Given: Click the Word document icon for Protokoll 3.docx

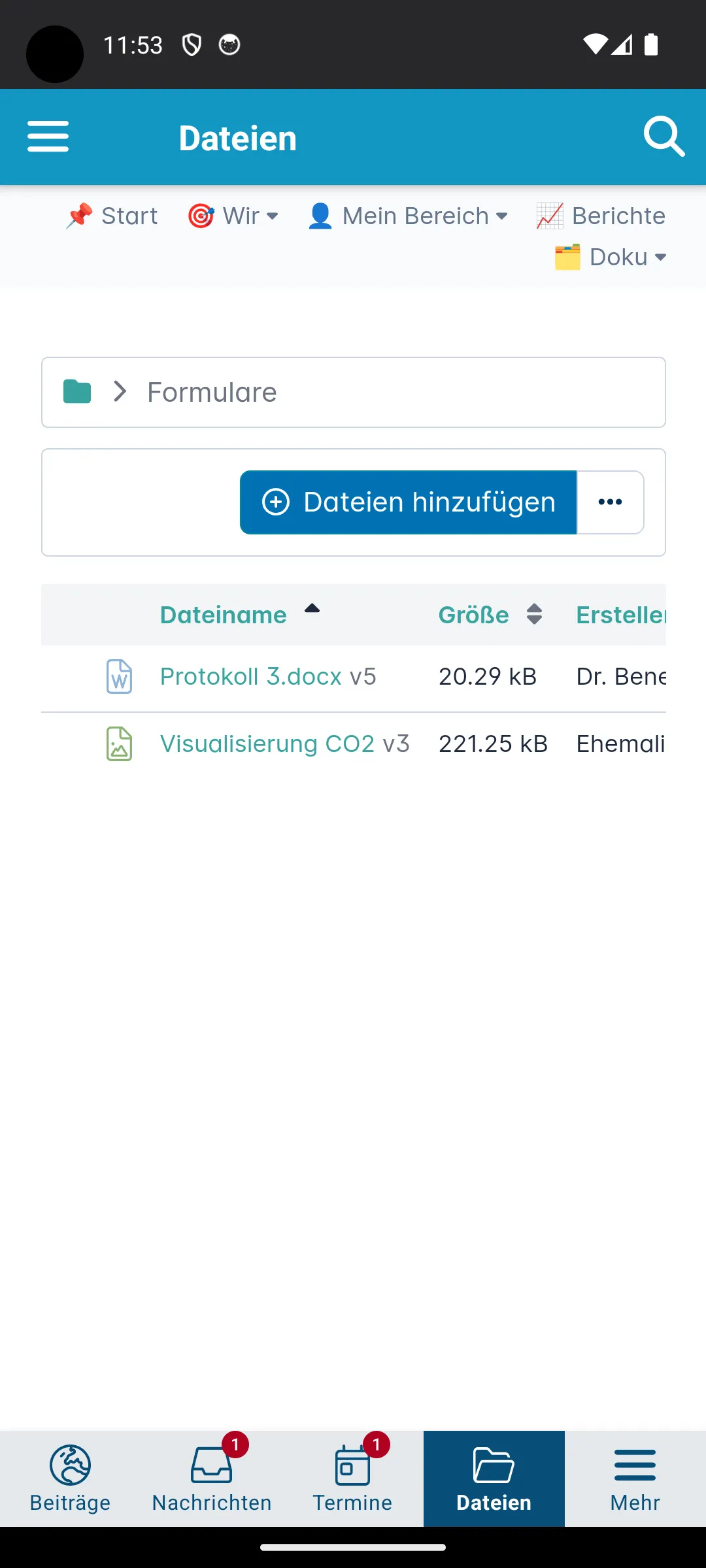Looking at the screenshot, I should (x=119, y=677).
